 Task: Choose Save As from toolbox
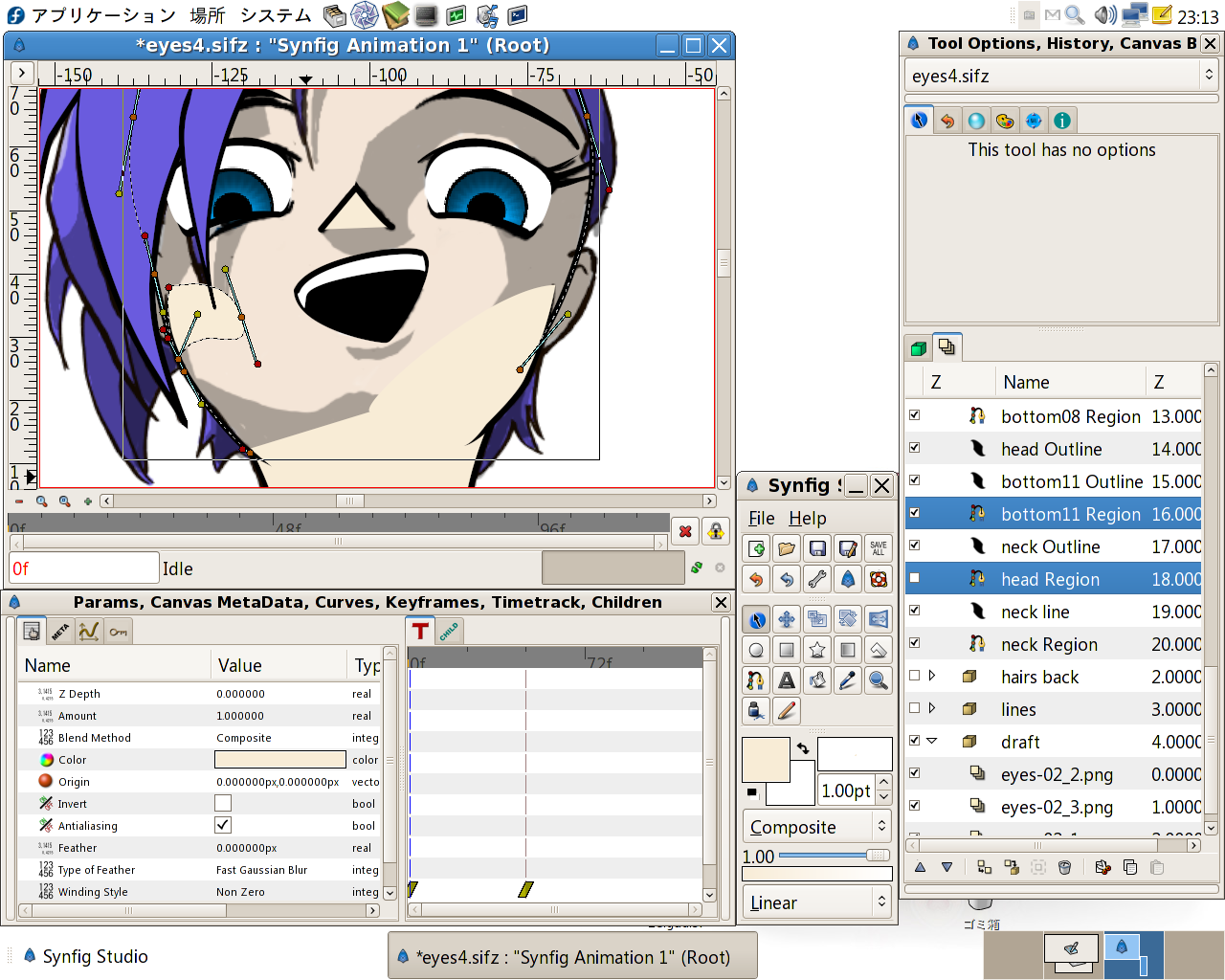coord(848,548)
